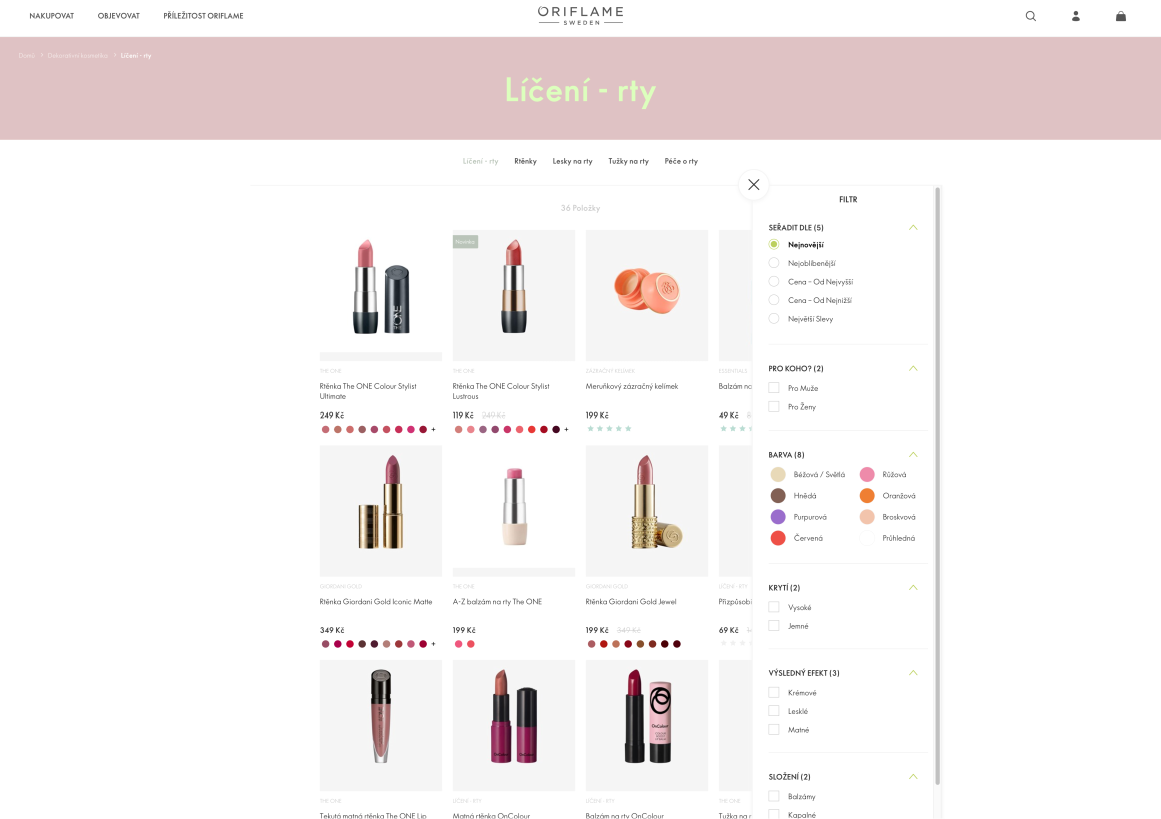The width and height of the screenshot is (1161, 819).
Task: Collapse the Složení section
Action: [x=913, y=776]
